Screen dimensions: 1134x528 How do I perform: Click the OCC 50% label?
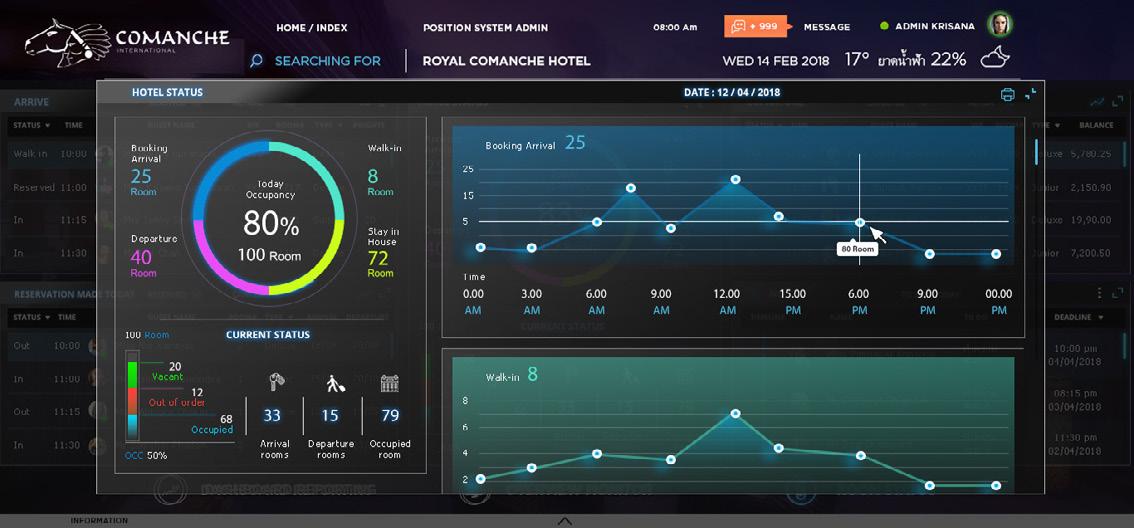point(147,456)
